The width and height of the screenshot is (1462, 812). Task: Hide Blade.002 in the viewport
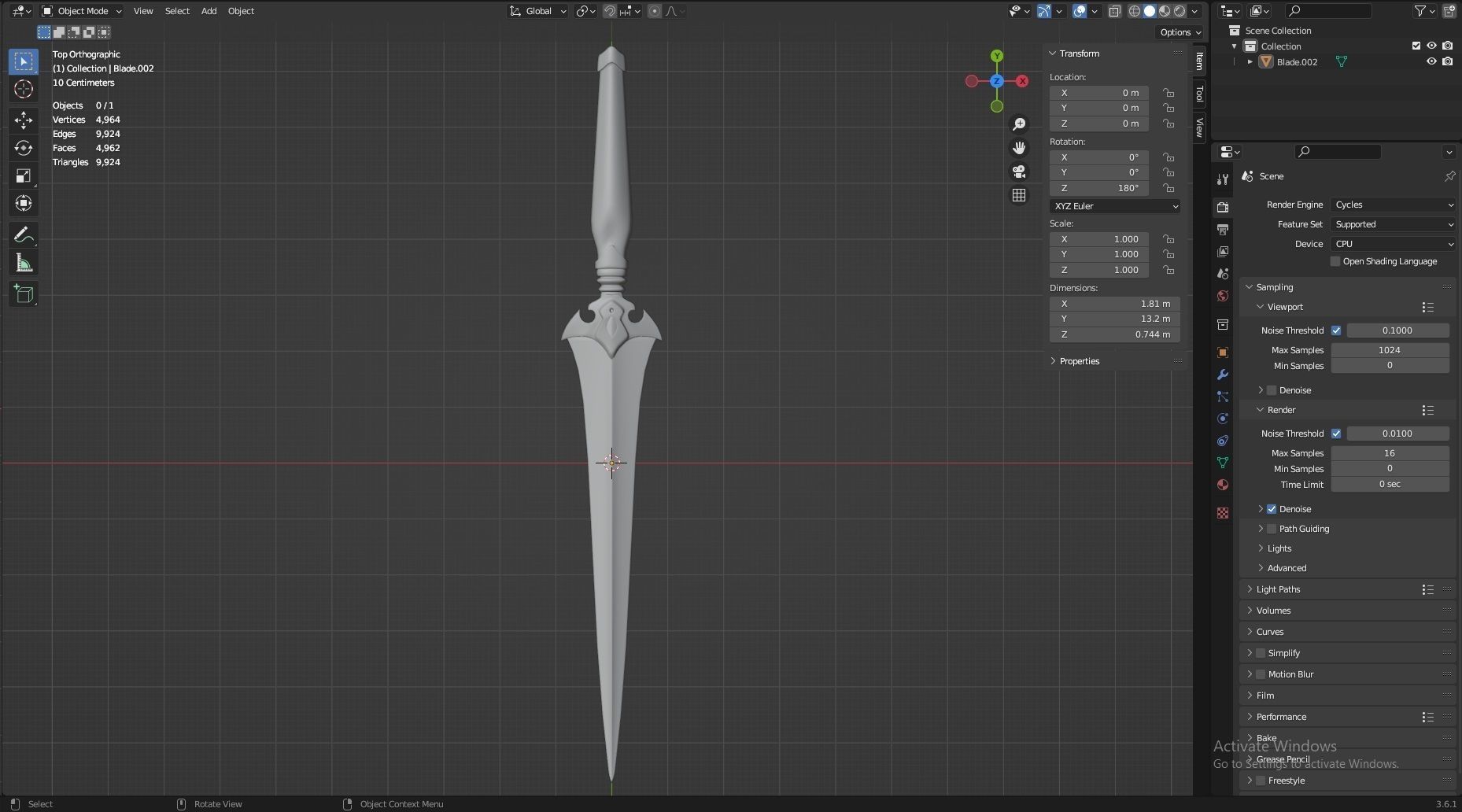[x=1431, y=61]
